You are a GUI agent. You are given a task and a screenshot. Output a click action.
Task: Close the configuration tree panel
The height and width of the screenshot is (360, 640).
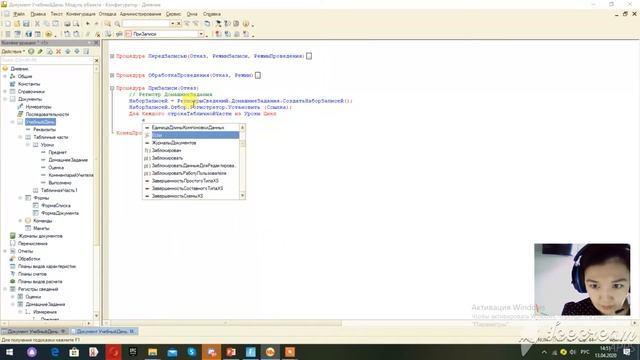click(97, 43)
